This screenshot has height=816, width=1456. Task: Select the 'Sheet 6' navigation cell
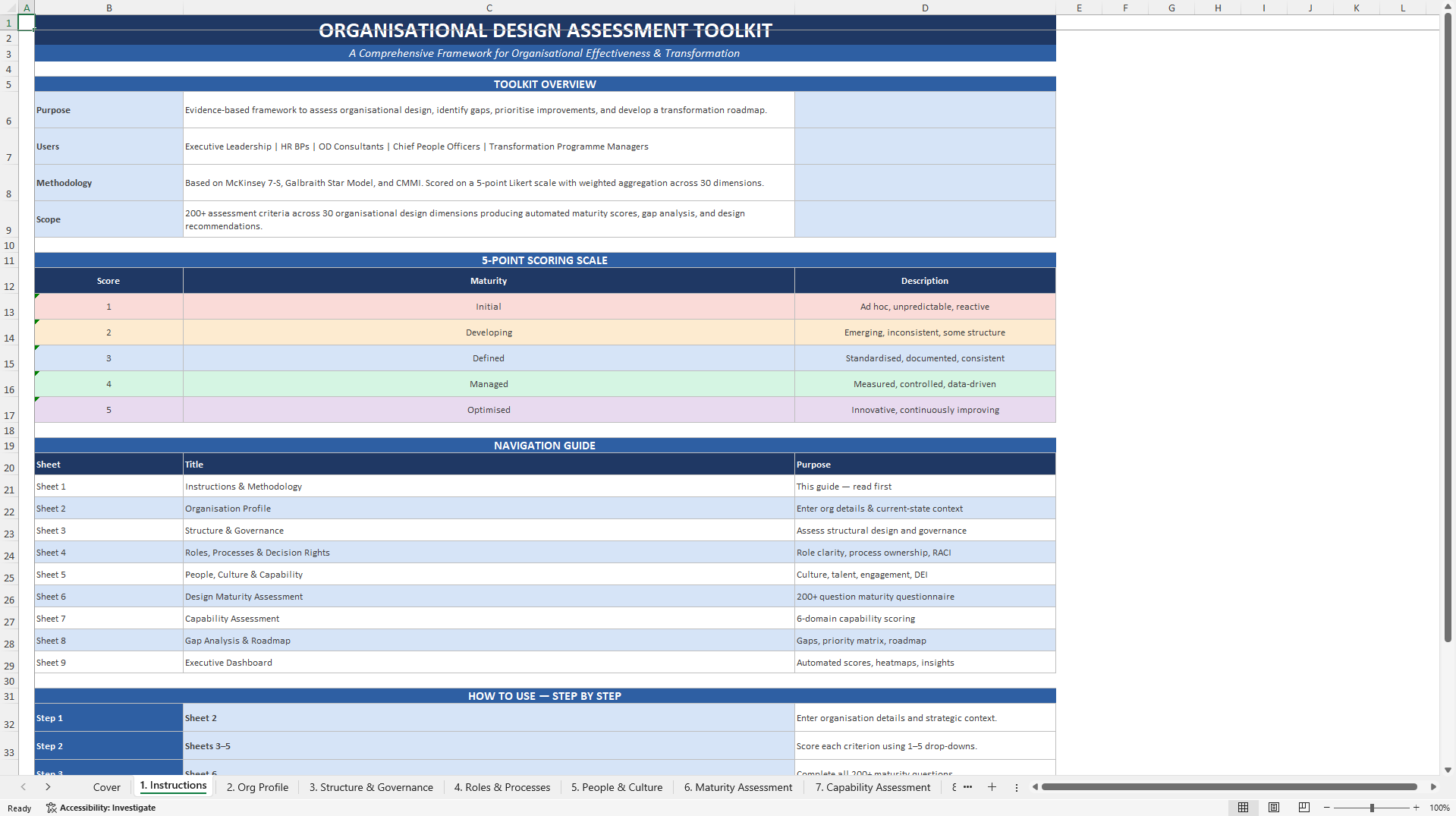pyautogui.click(x=108, y=597)
